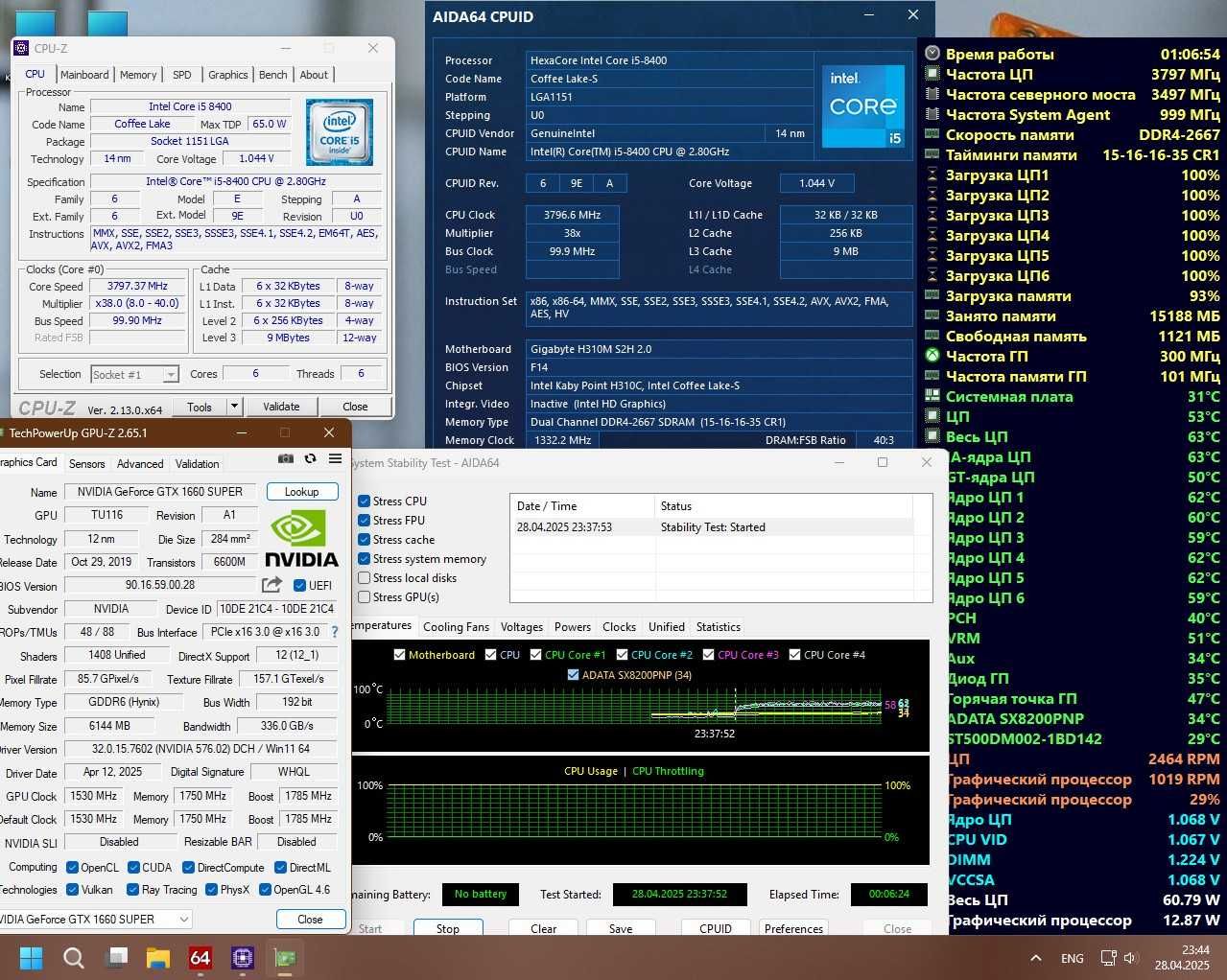Click the Intel Core i5 badge in CPU-Z
Viewport: 1227px width, 980px height.
pyautogui.click(x=340, y=131)
